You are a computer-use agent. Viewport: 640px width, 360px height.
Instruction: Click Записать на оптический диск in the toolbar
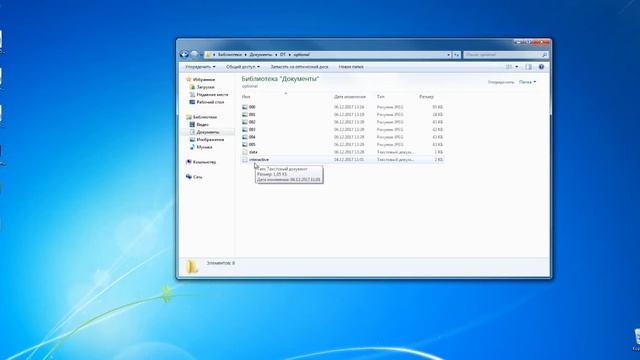299,67
